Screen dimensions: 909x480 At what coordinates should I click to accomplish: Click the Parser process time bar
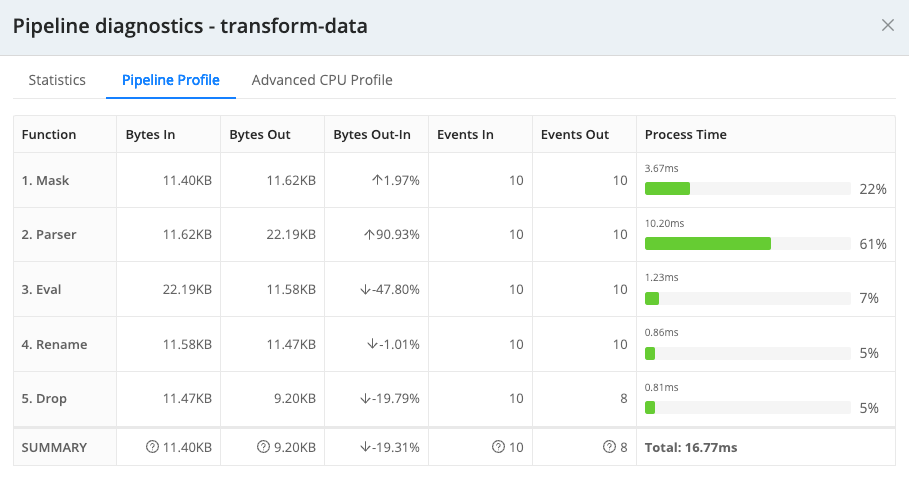(707, 243)
